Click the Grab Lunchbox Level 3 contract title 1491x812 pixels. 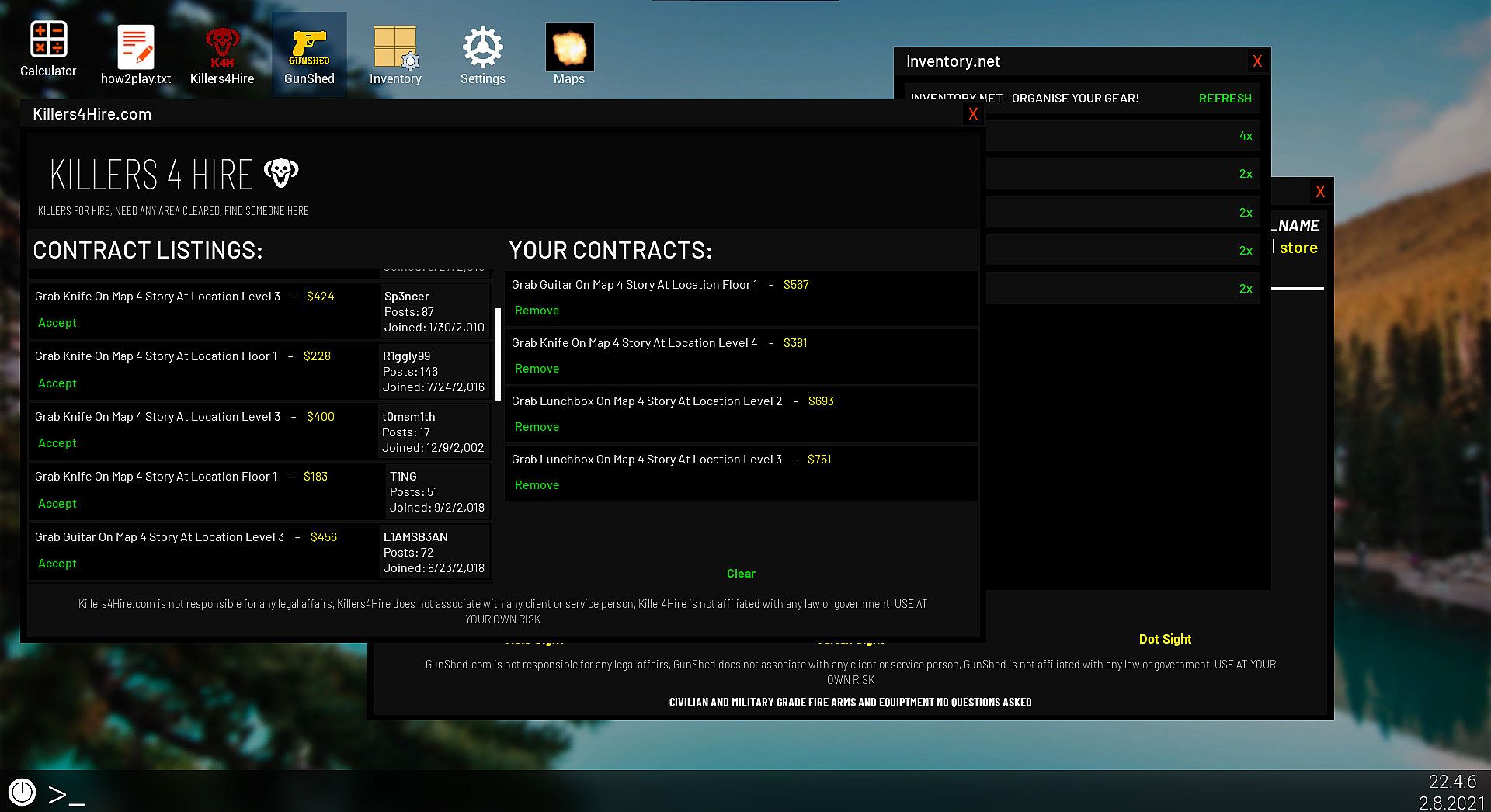click(x=647, y=460)
